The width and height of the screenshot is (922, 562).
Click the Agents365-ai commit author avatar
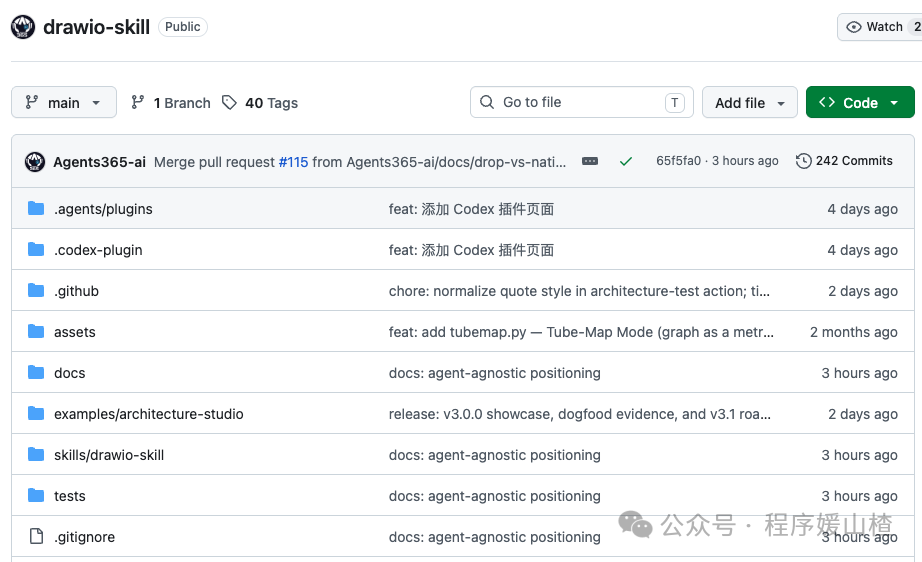[35, 162]
